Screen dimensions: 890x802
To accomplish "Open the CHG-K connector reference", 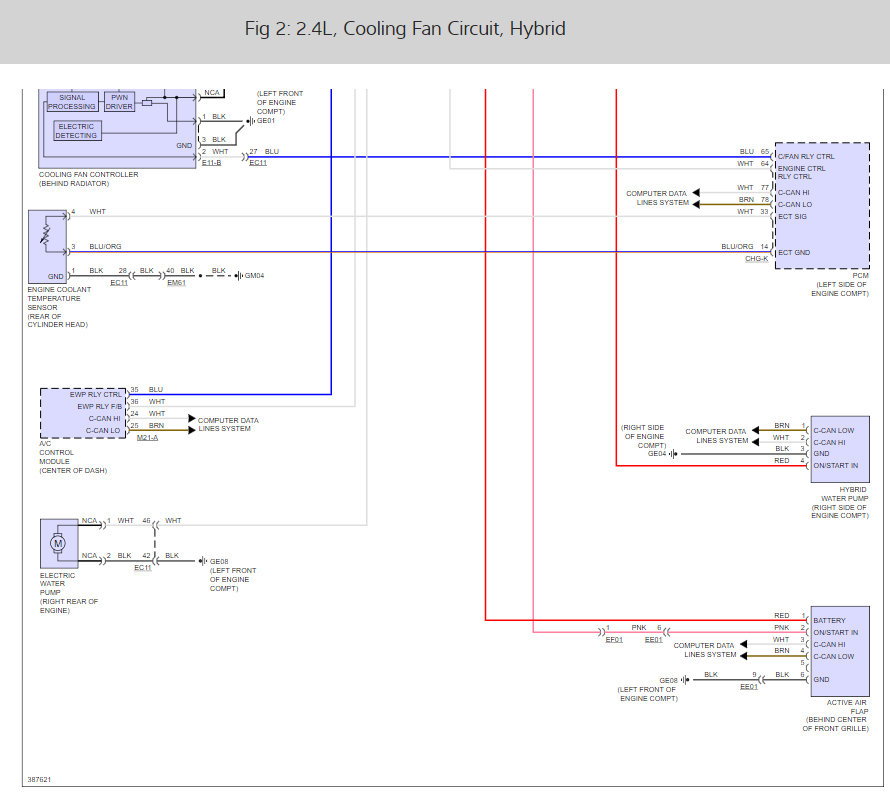I will pyautogui.click(x=756, y=259).
